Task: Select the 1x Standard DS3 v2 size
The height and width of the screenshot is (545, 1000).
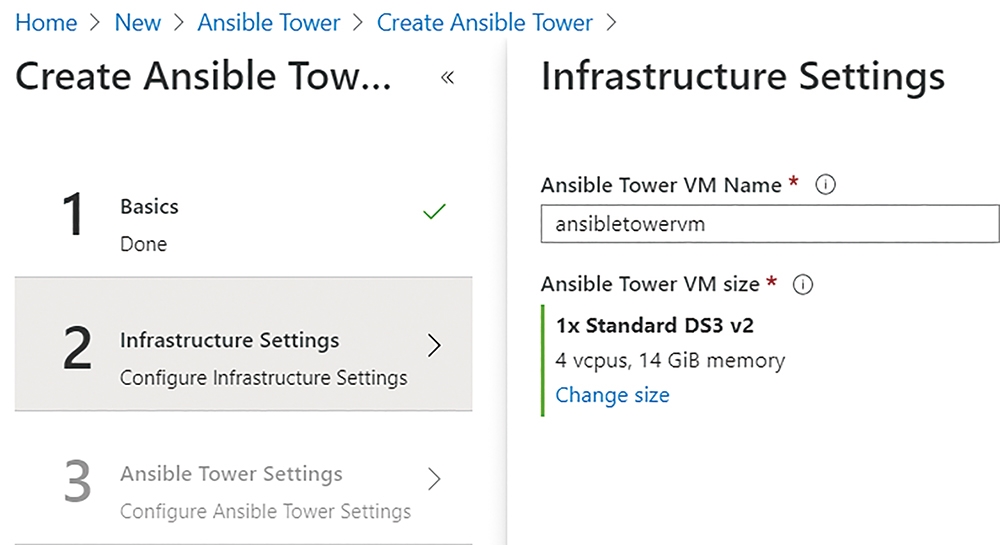Action: coord(654,326)
